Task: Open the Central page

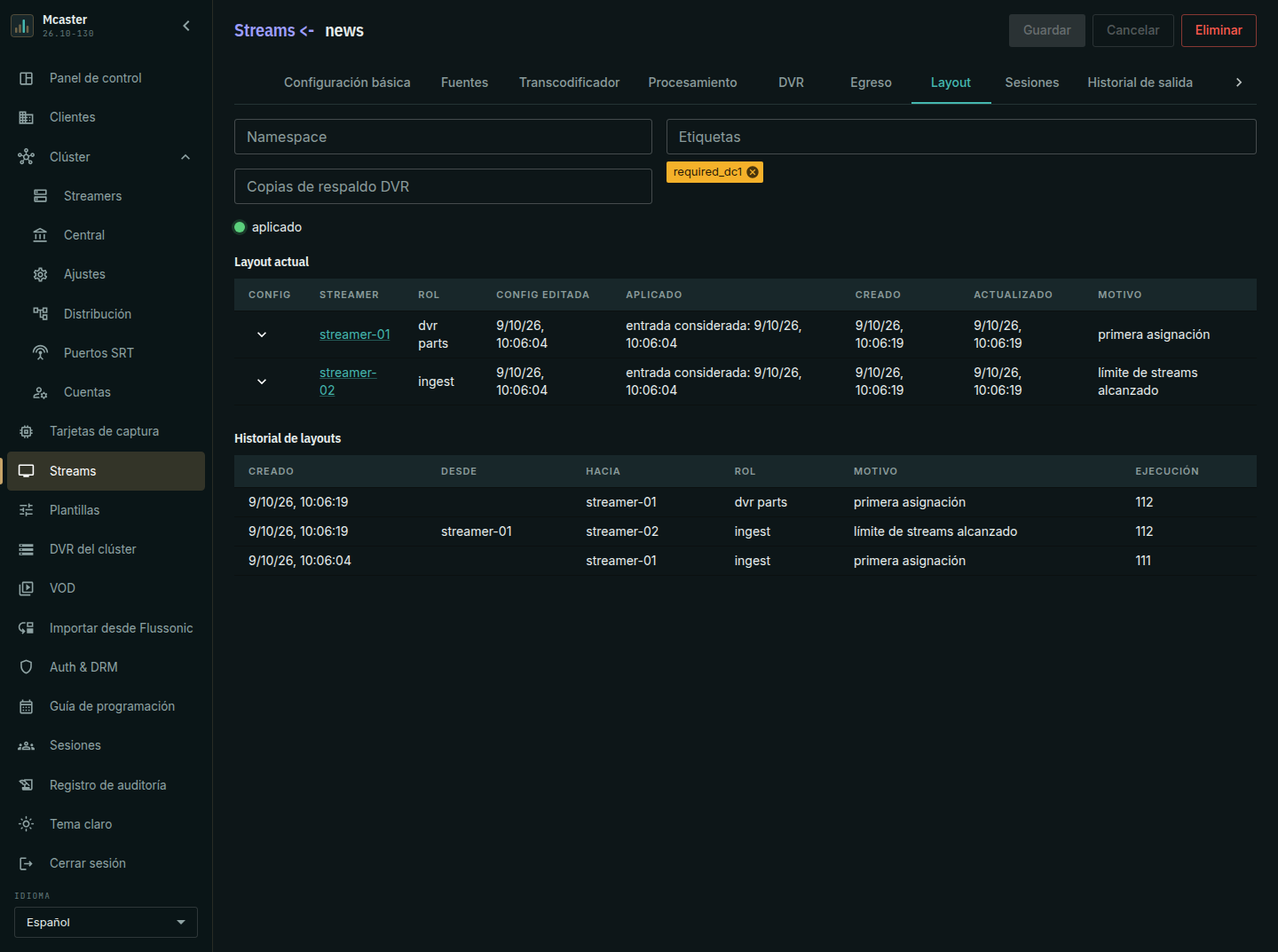Action: pos(106,235)
